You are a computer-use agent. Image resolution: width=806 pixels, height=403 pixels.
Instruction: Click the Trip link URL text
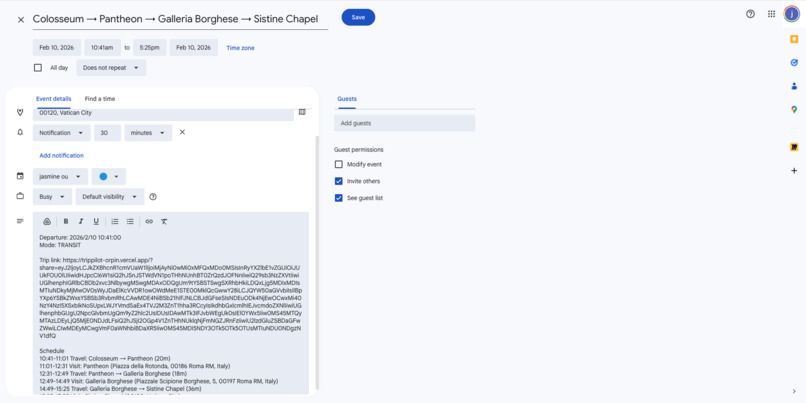pyautogui.click(x=170, y=298)
